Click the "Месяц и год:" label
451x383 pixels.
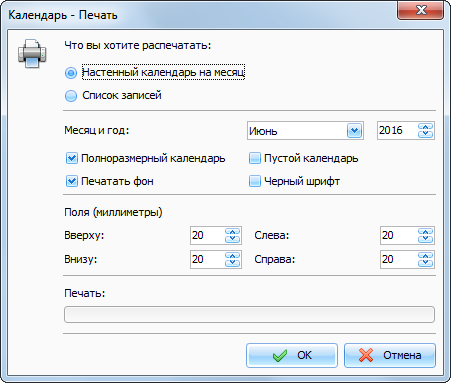click(x=97, y=130)
